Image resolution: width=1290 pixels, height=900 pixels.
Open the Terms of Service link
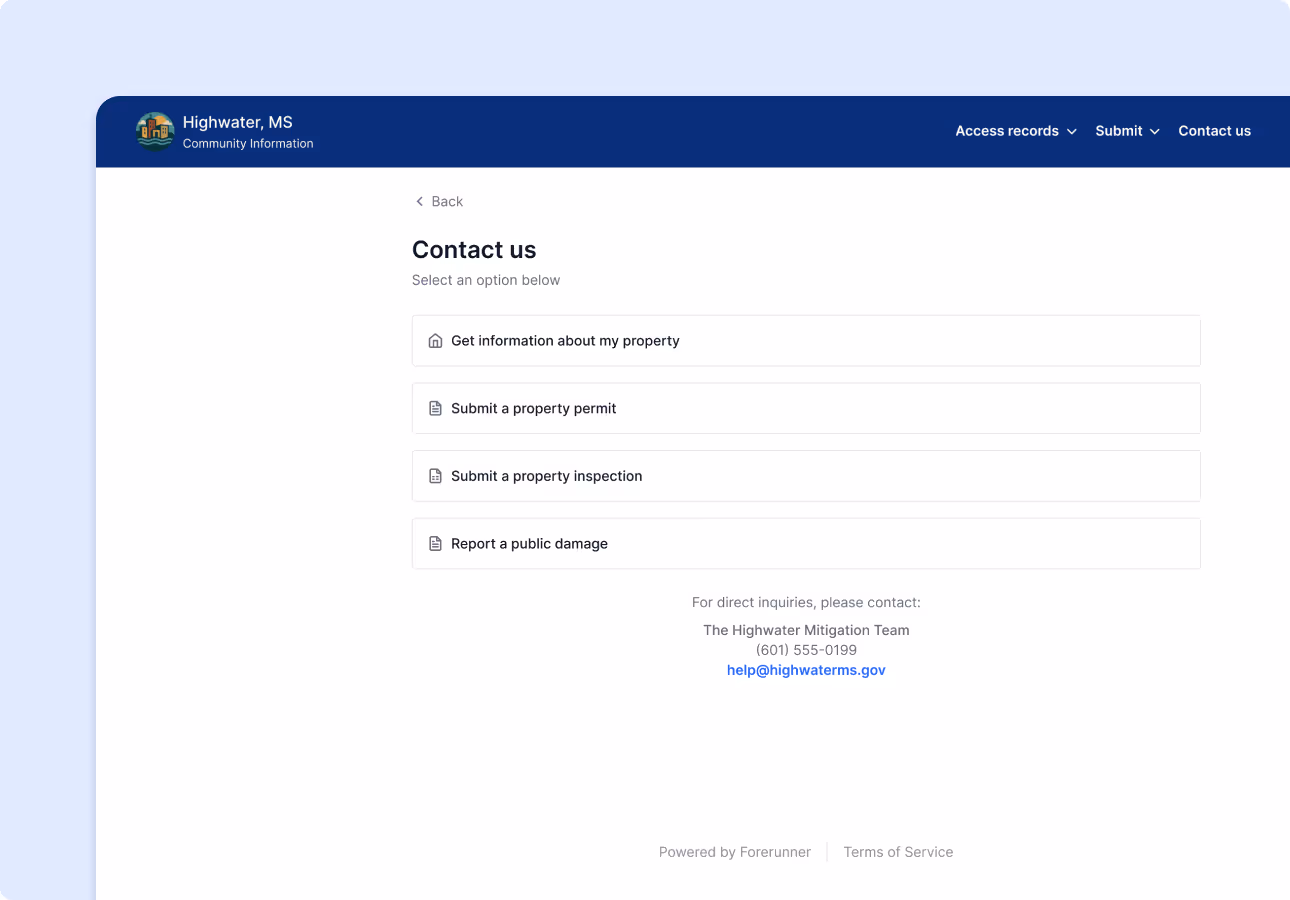(898, 852)
